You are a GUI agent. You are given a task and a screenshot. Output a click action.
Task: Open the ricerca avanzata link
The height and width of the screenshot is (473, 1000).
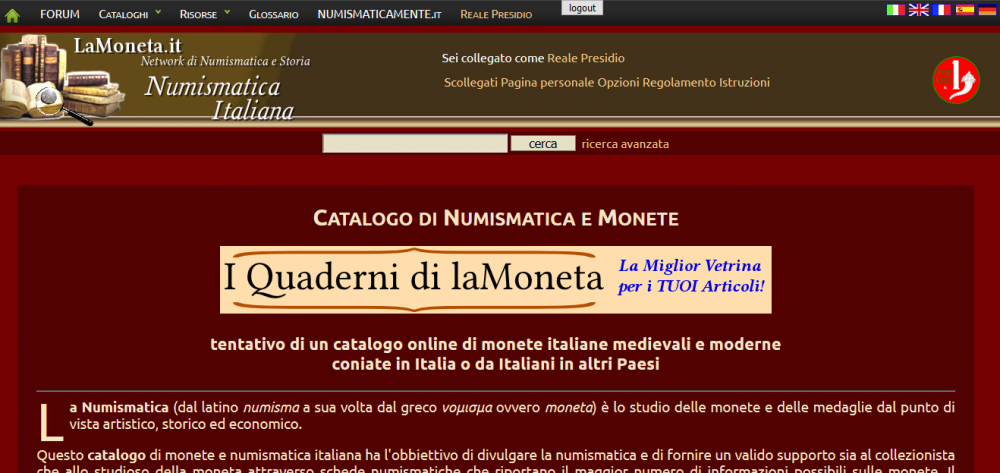[625, 144]
